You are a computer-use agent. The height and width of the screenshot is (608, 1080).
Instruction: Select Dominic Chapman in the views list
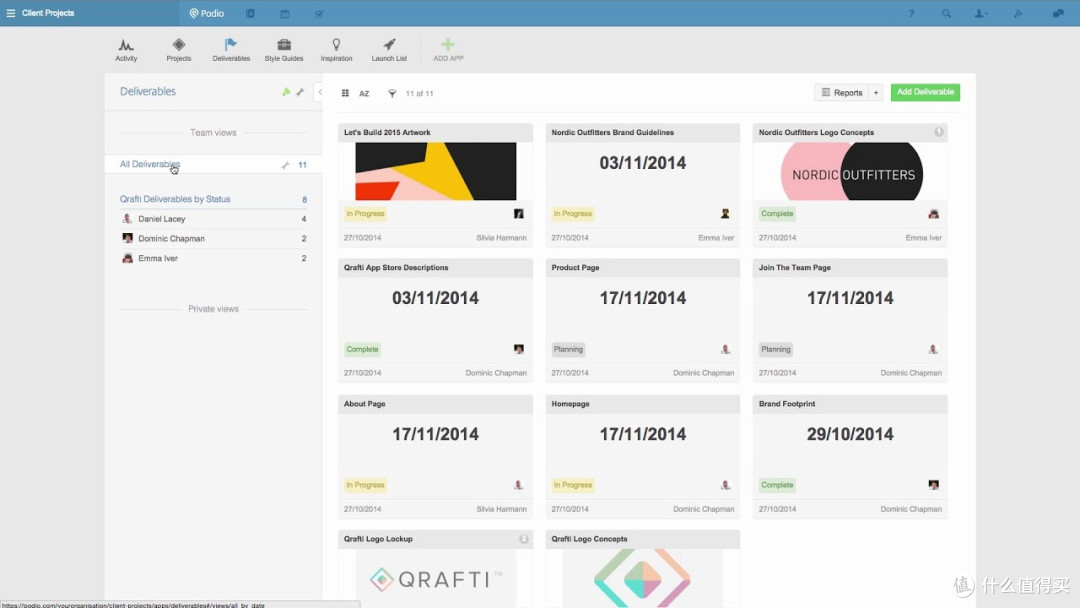click(171, 239)
